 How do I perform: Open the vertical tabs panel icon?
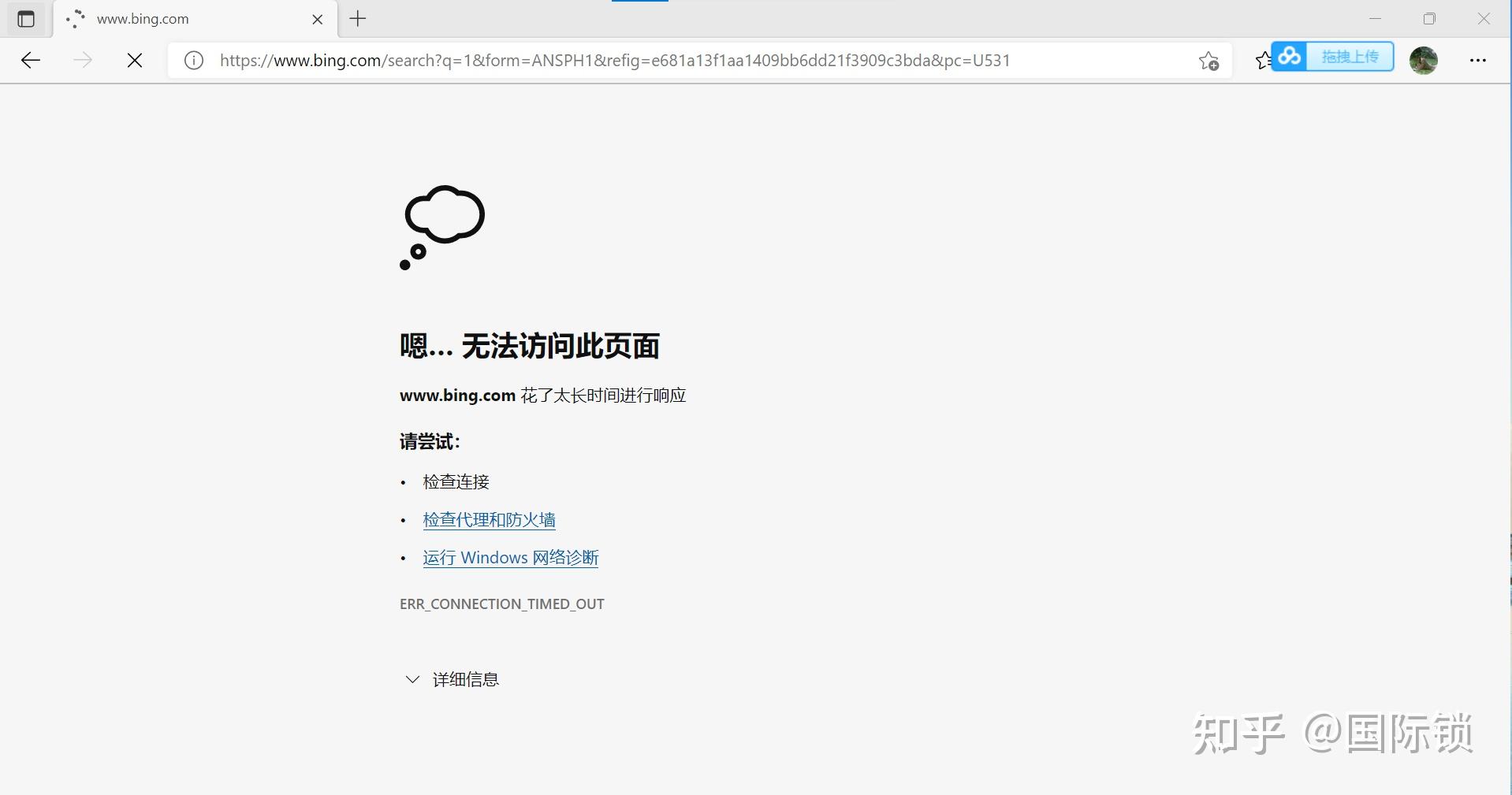[26, 19]
